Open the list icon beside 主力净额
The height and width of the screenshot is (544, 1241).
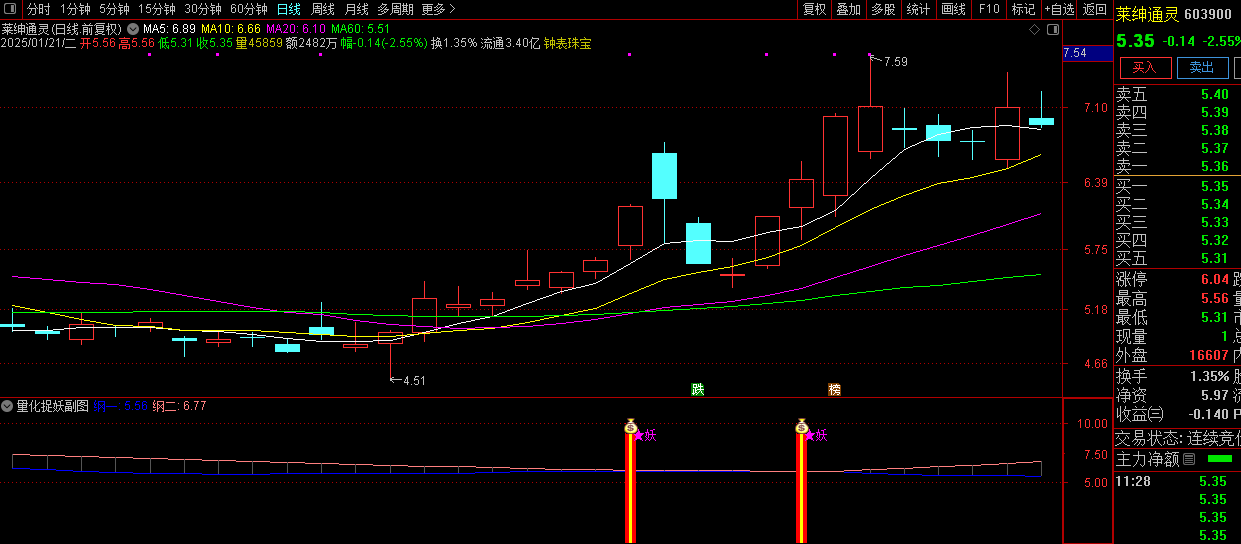[x=1189, y=459]
